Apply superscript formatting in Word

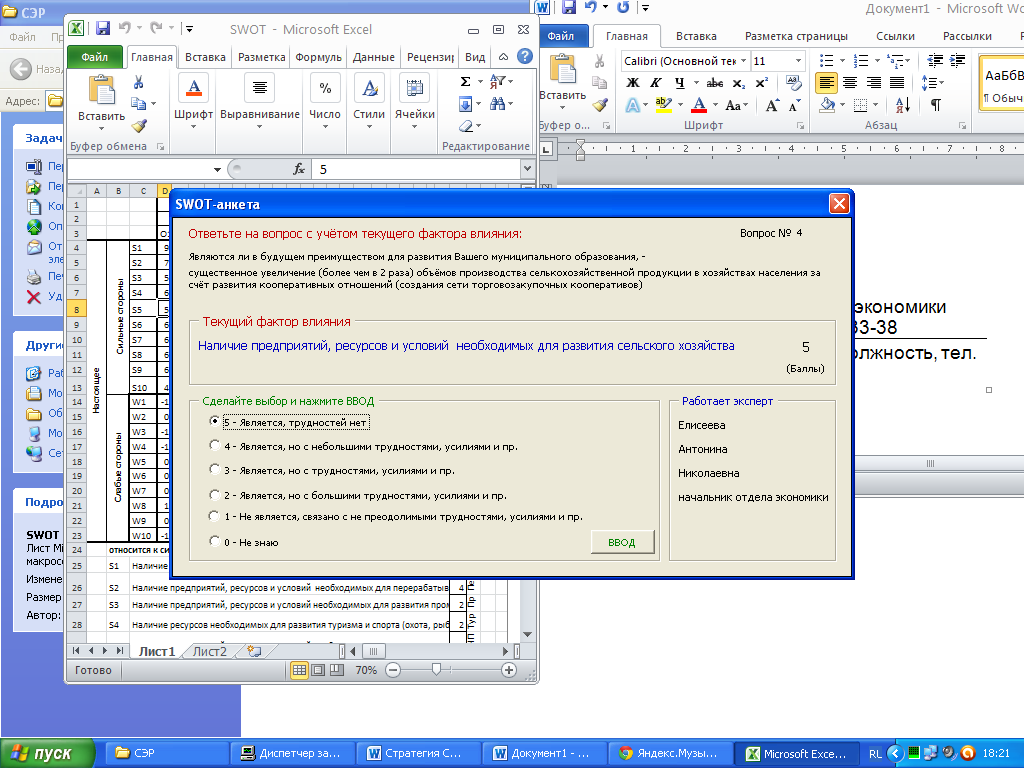761,83
